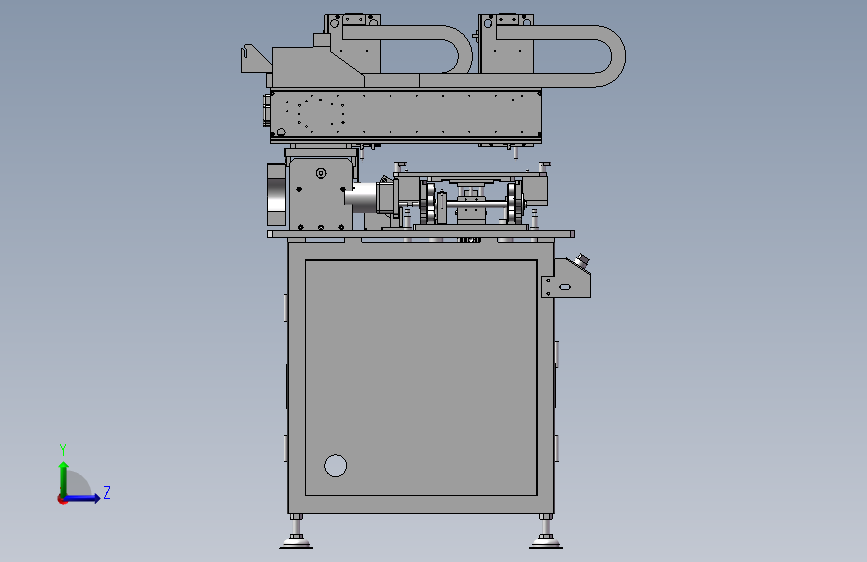Select the handwheel left of the gearbox

tap(276, 195)
